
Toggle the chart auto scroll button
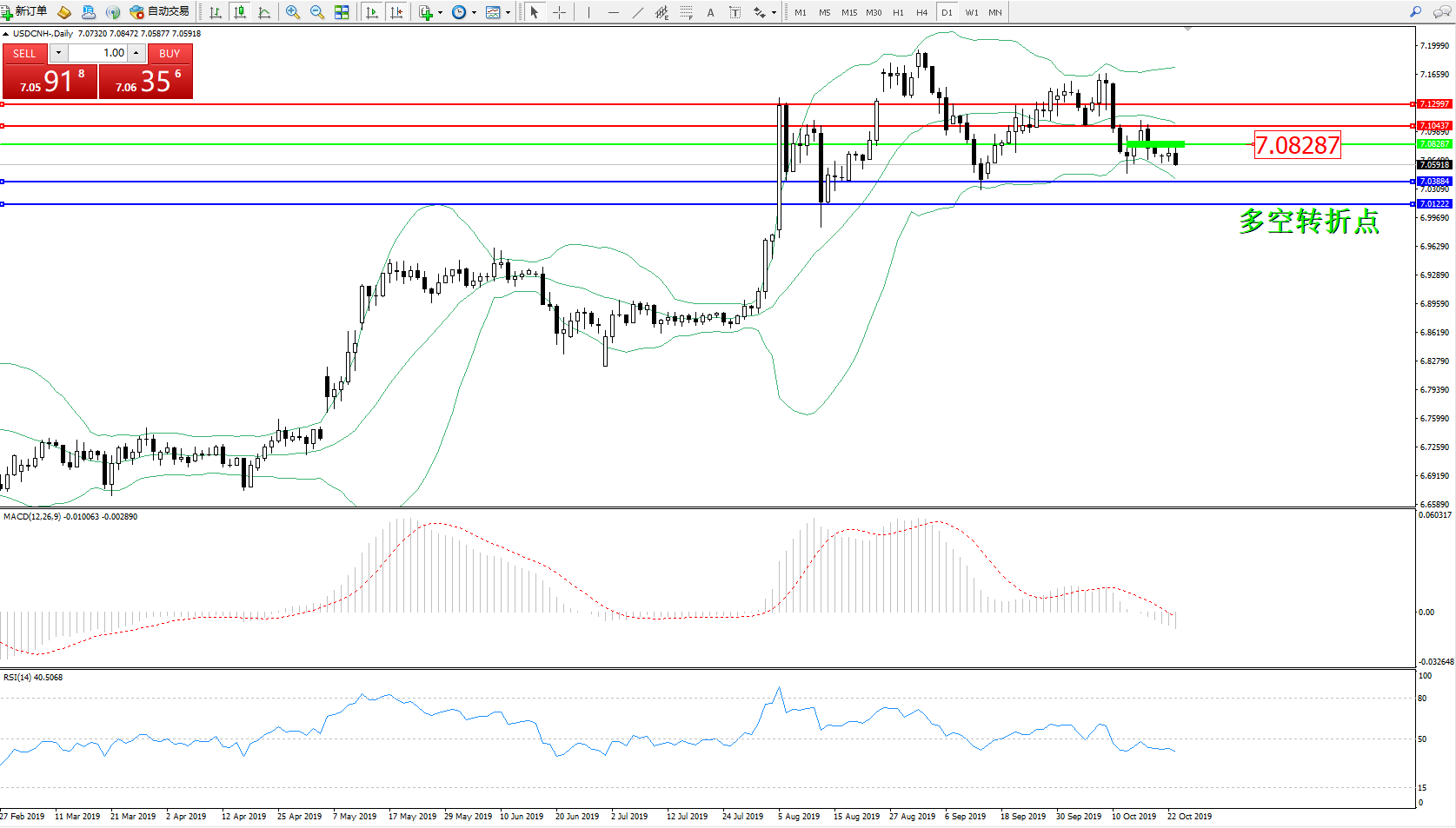coord(372,12)
